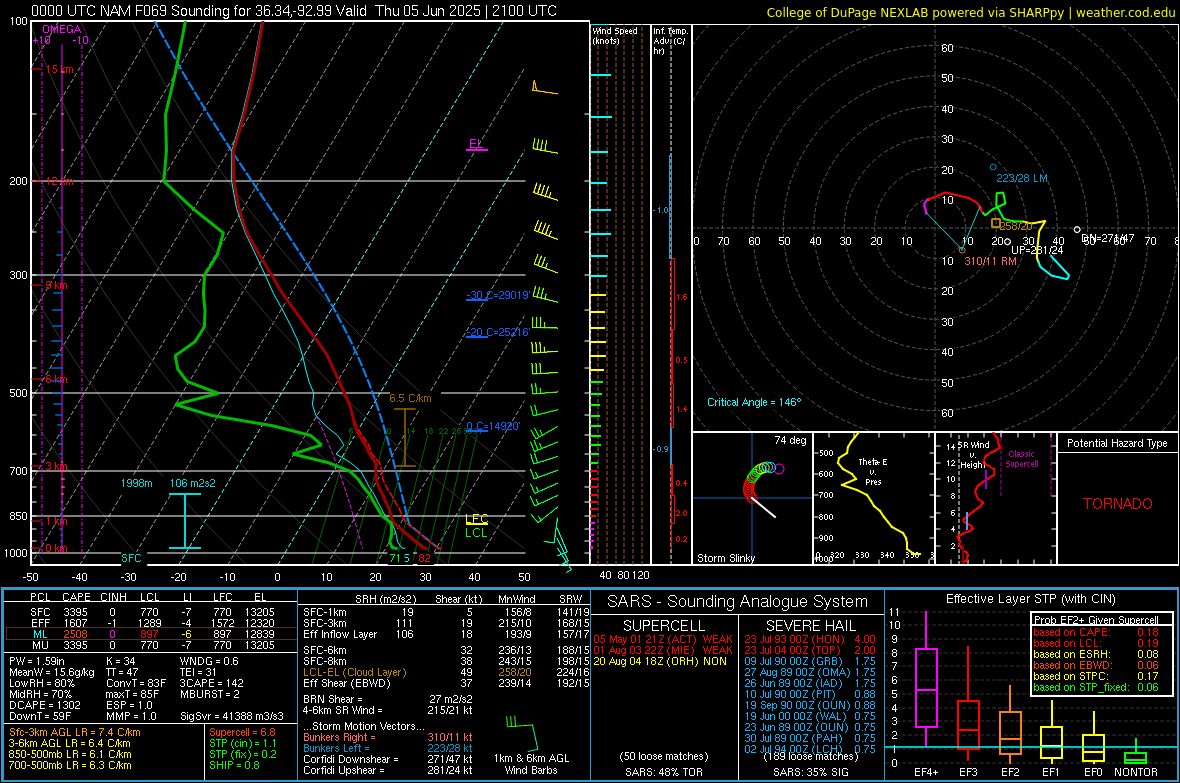
Task: Click the highlighted ML parcel row
Action: 150,635
